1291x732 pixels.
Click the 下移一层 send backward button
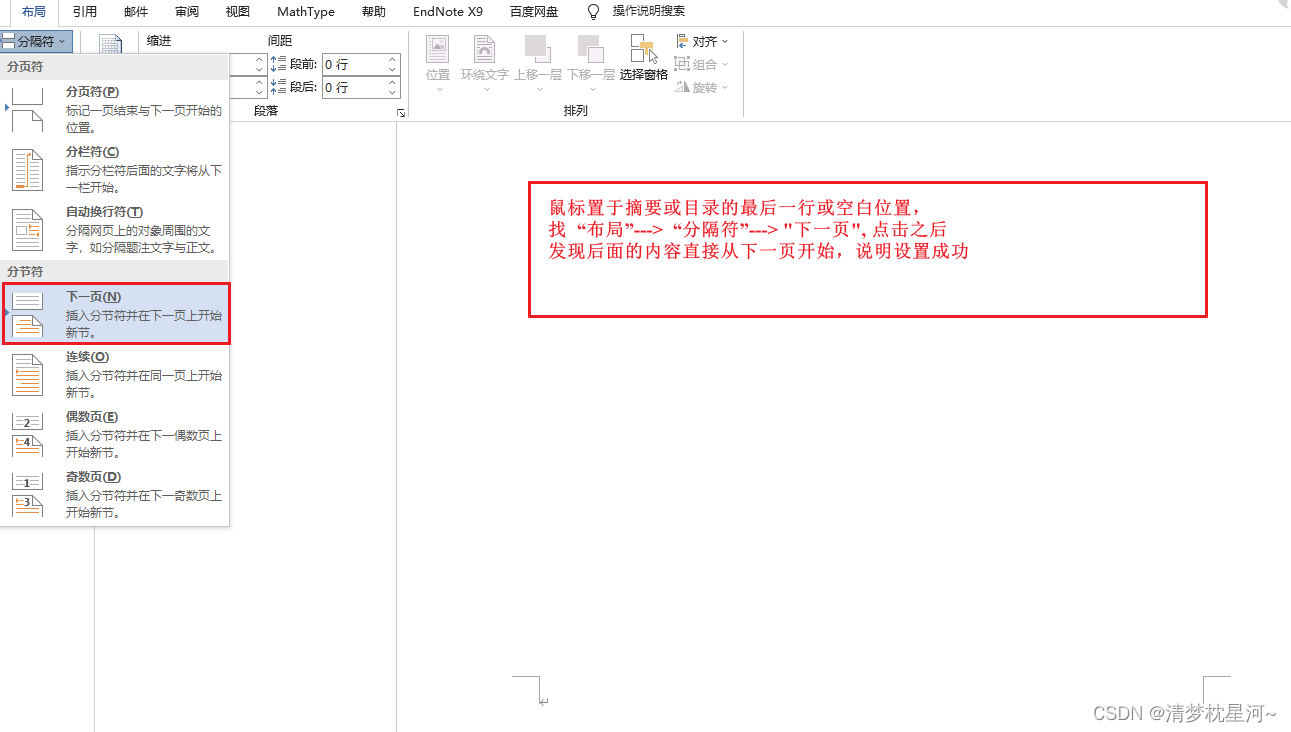591,62
